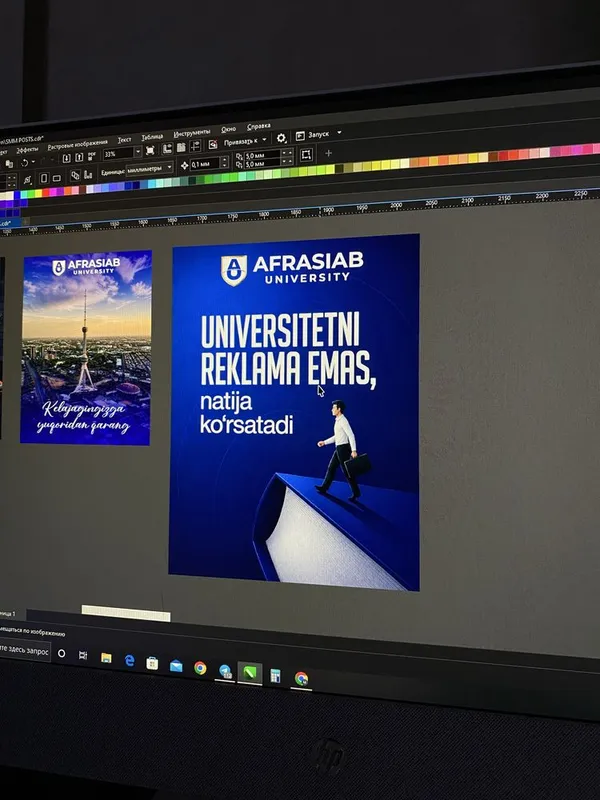600x800 pixels.
Task: Pick the pale lavender palette swatch
Action: click(90, 189)
